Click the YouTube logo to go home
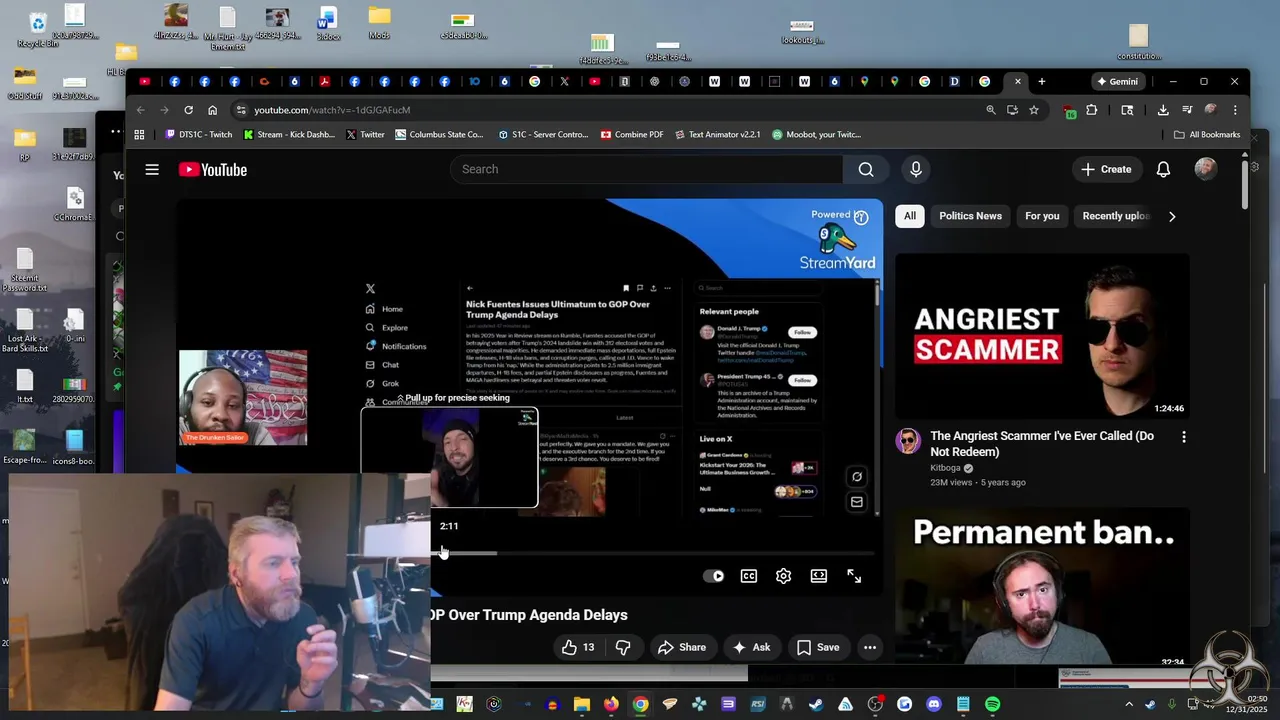 point(213,170)
